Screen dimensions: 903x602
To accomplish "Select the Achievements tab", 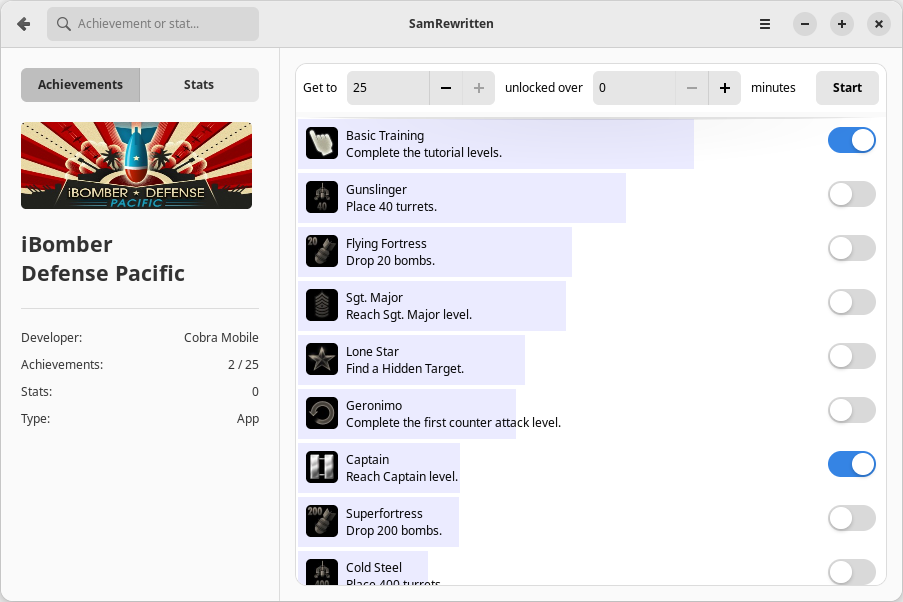I will (x=81, y=85).
